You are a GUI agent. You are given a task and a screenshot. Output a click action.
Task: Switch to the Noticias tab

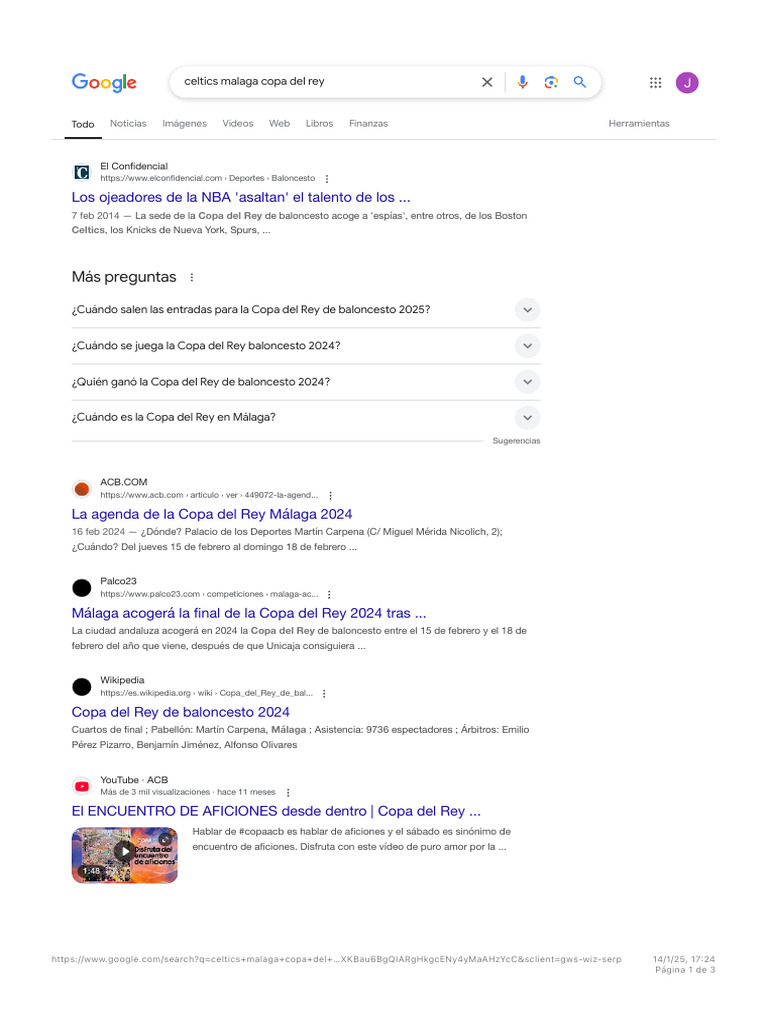(128, 123)
